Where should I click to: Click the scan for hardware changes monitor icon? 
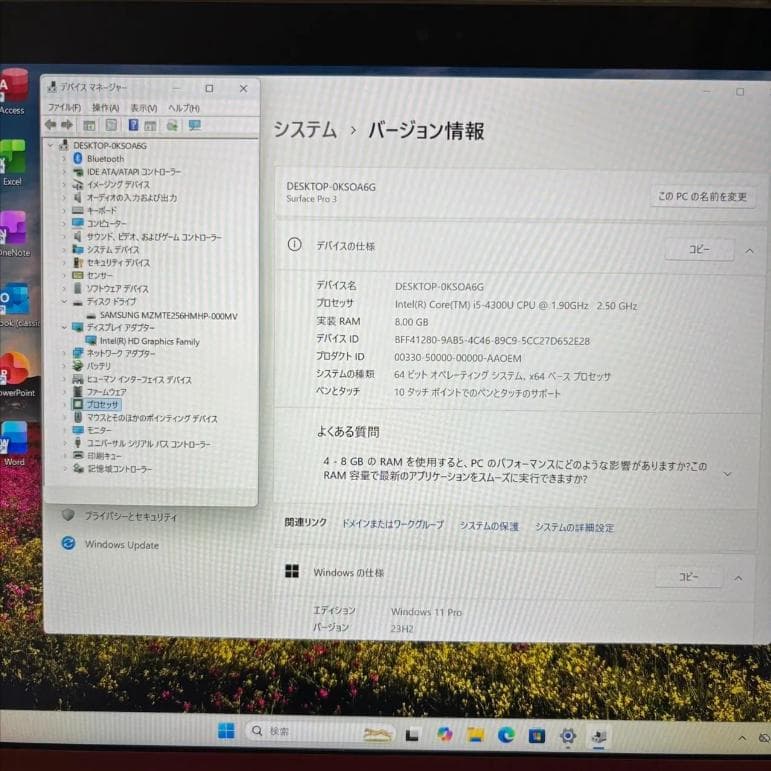coord(195,125)
